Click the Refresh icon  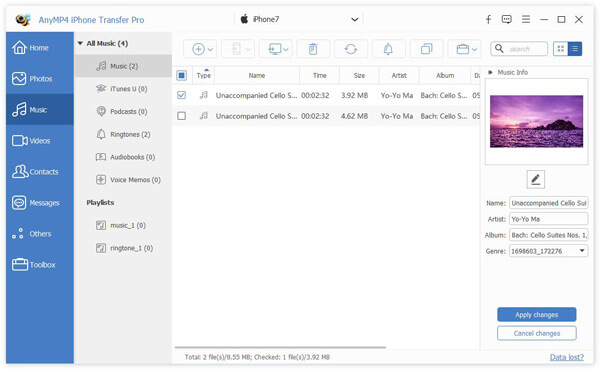pos(351,49)
